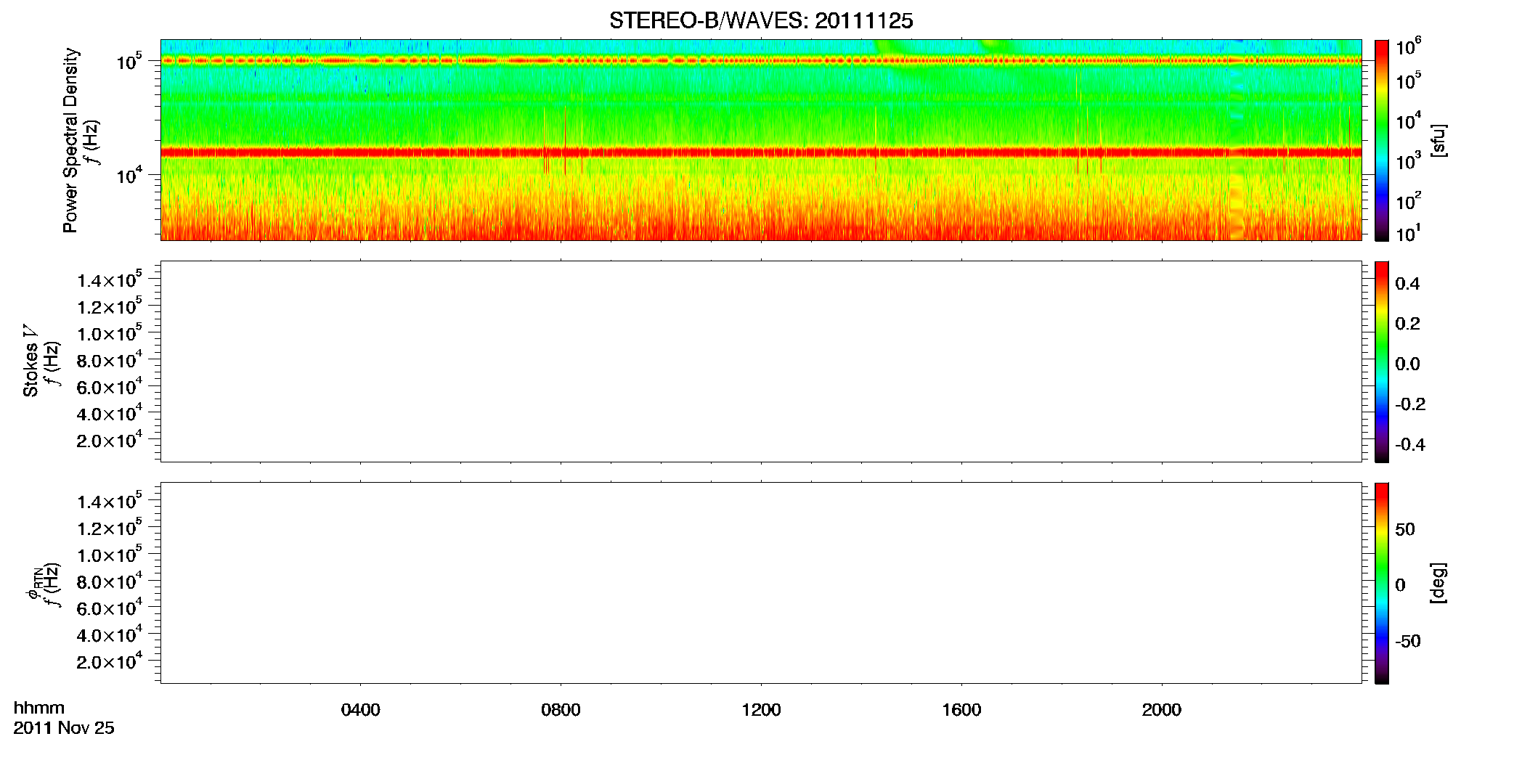The image size is (1522, 784).
Task: Click the phi RTN degrees color bar
Action: 1382,583
